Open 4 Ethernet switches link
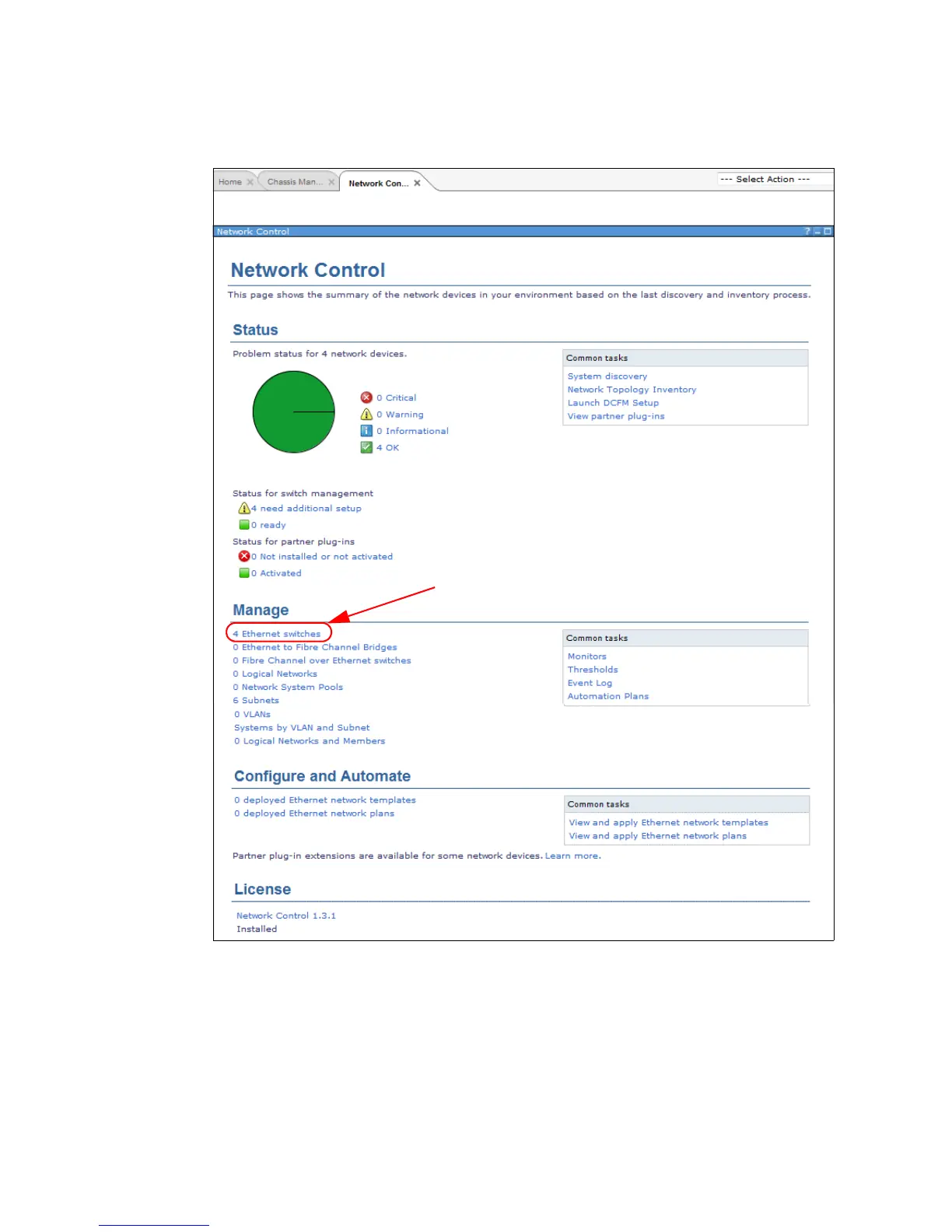This screenshot has width=952, height=1232. click(276, 634)
